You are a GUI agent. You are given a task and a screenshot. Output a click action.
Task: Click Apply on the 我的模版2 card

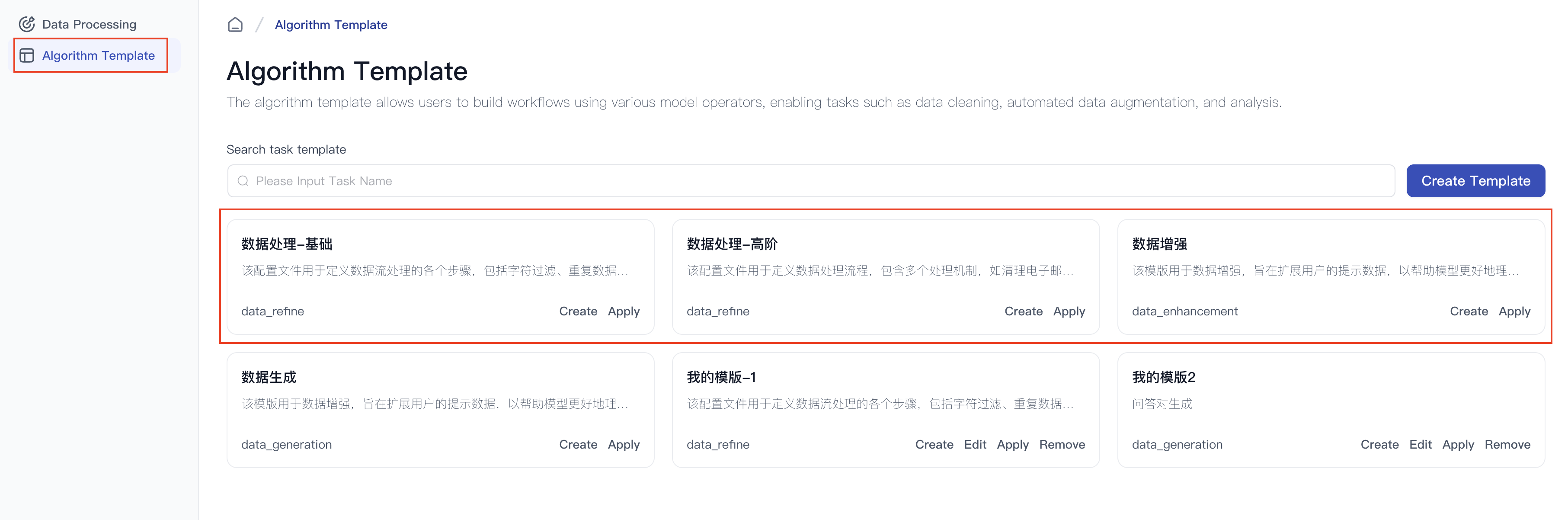1458,444
